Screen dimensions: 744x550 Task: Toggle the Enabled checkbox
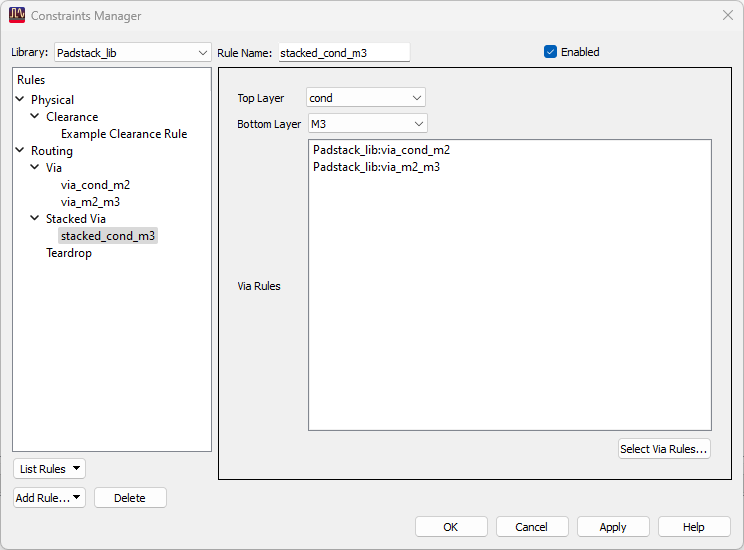click(x=550, y=52)
